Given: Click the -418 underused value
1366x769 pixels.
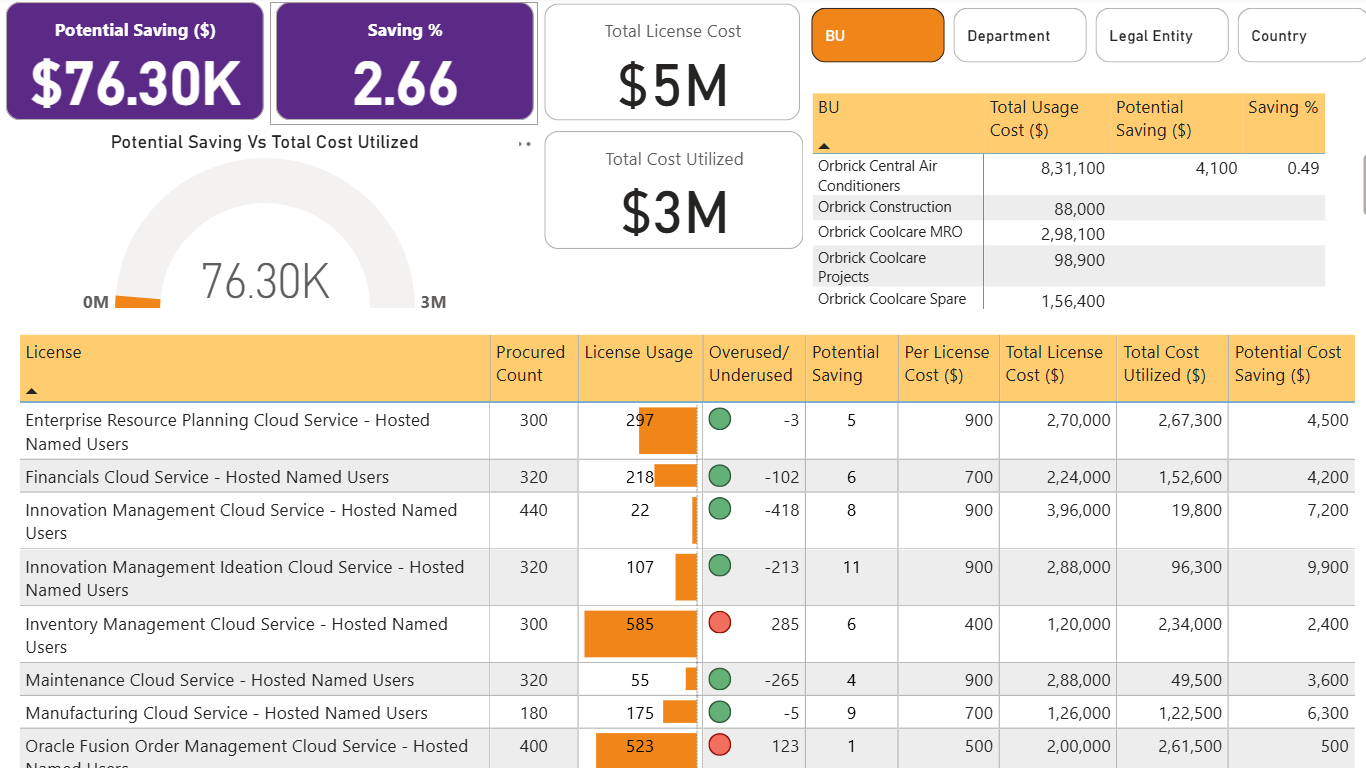Looking at the screenshot, I should click(x=781, y=510).
